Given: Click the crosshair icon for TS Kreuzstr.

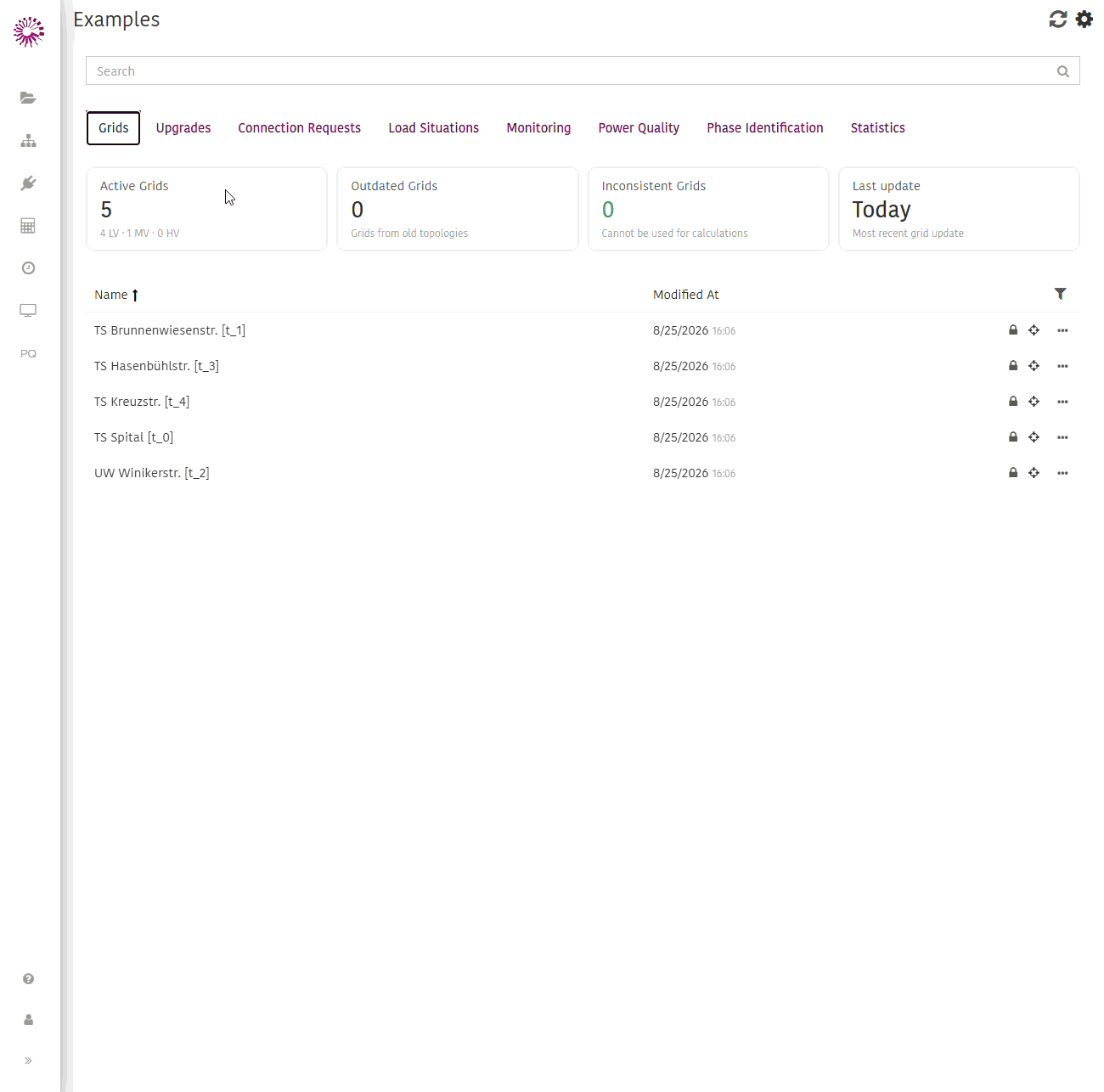Looking at the screenshot, I should (x=1034, y=402).
